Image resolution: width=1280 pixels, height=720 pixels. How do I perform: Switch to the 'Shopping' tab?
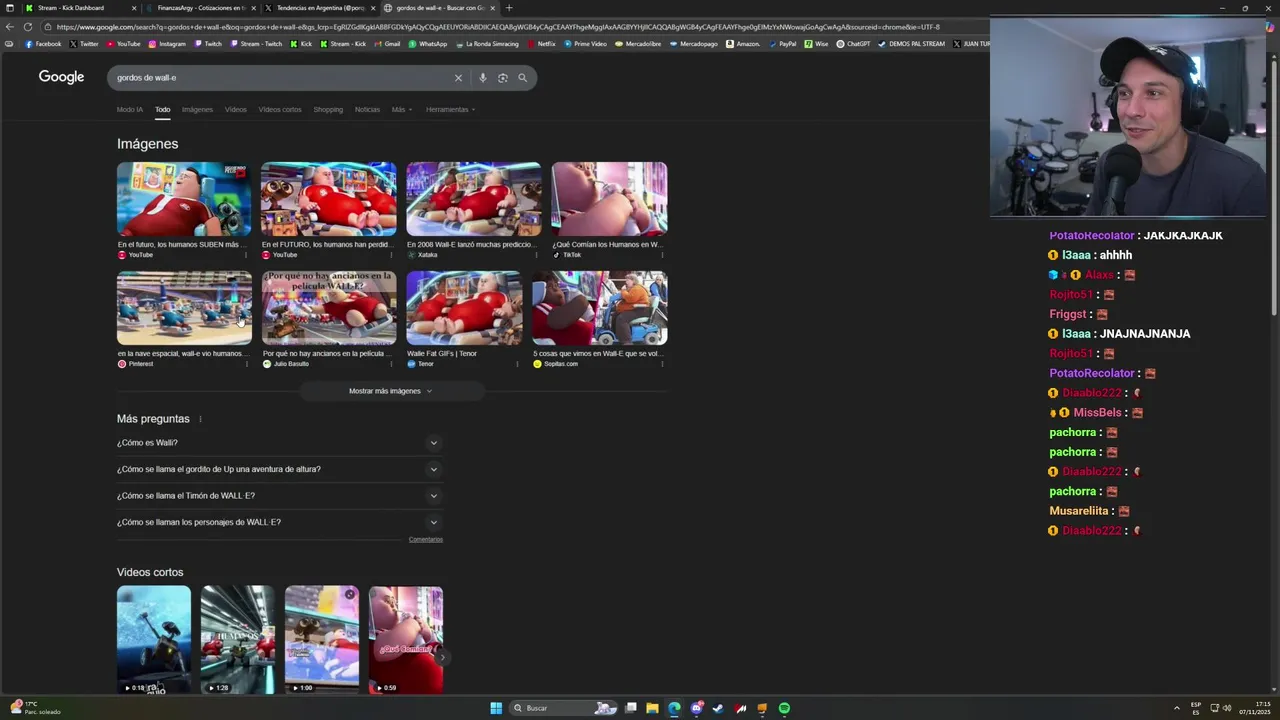pyautogui.click(x=328, y=110)
